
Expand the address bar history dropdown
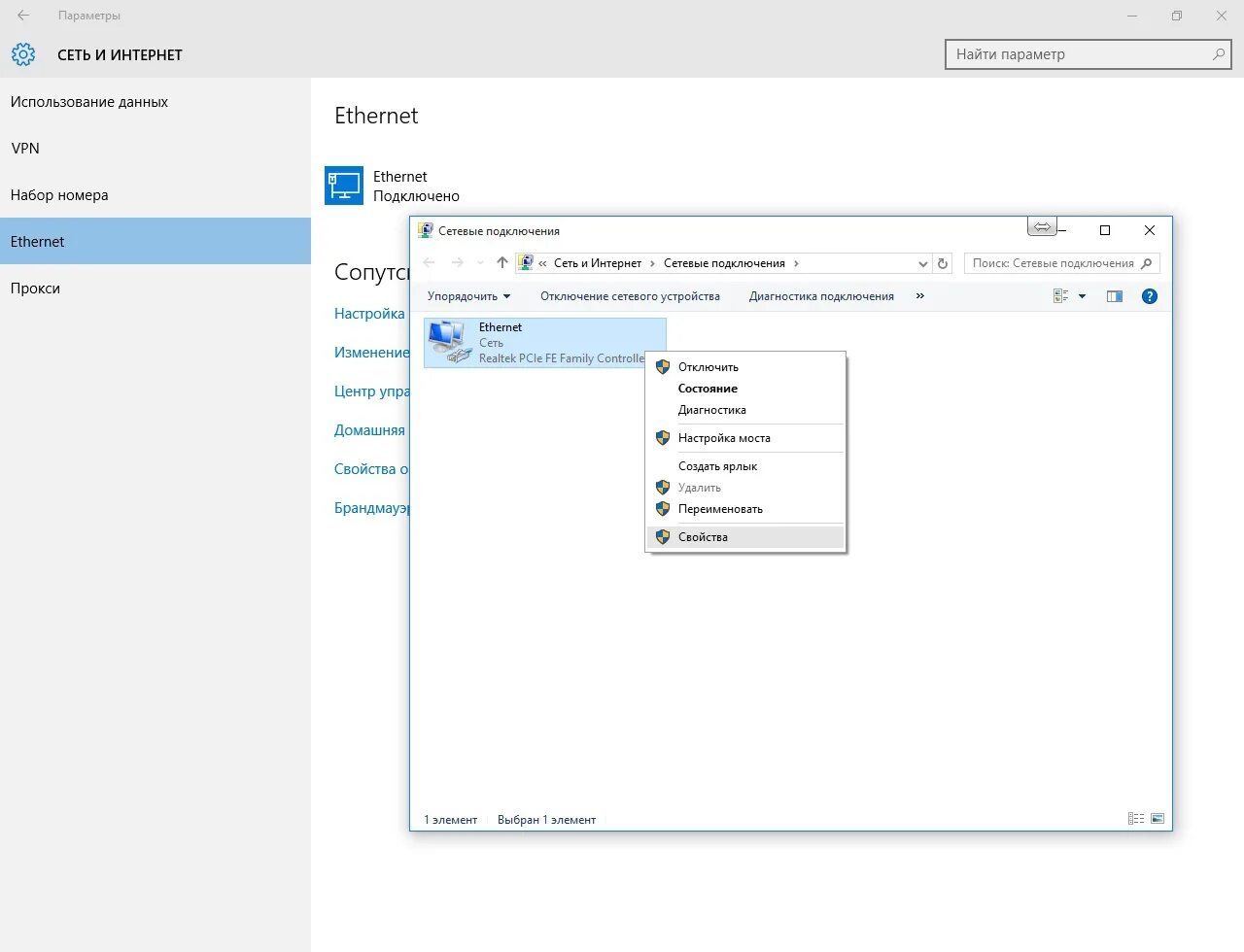click(x=923, y=263)
